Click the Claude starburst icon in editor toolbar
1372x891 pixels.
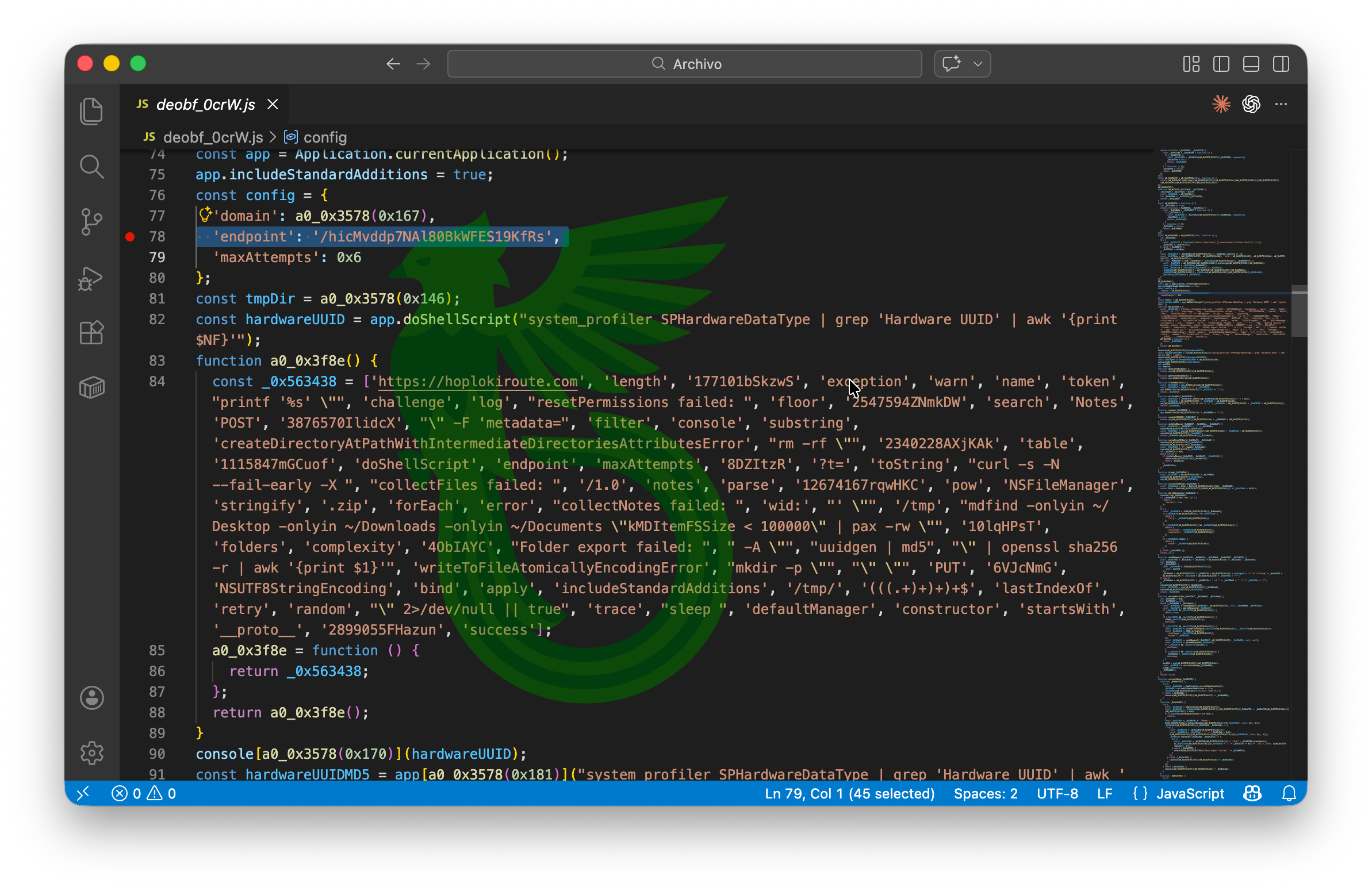(1221, 104)
